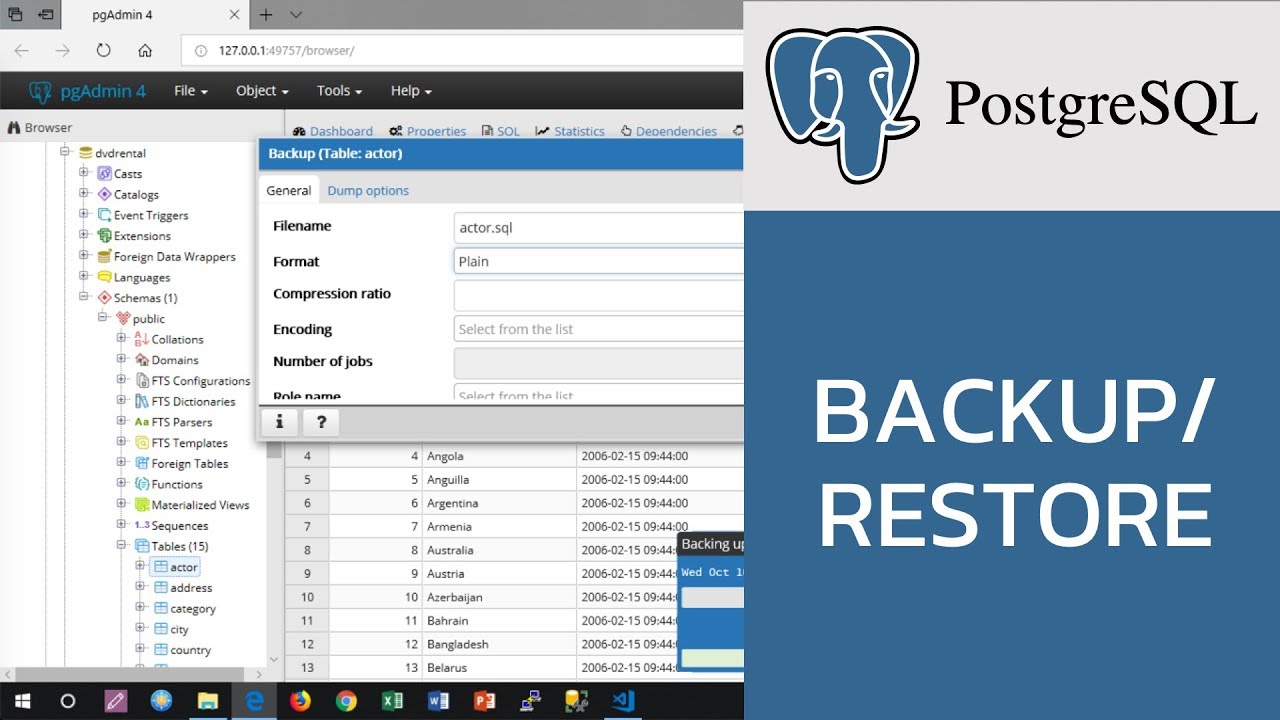The image size is (1280, 720).
Task: Click the Casts node icon
Action: point(104,174)
